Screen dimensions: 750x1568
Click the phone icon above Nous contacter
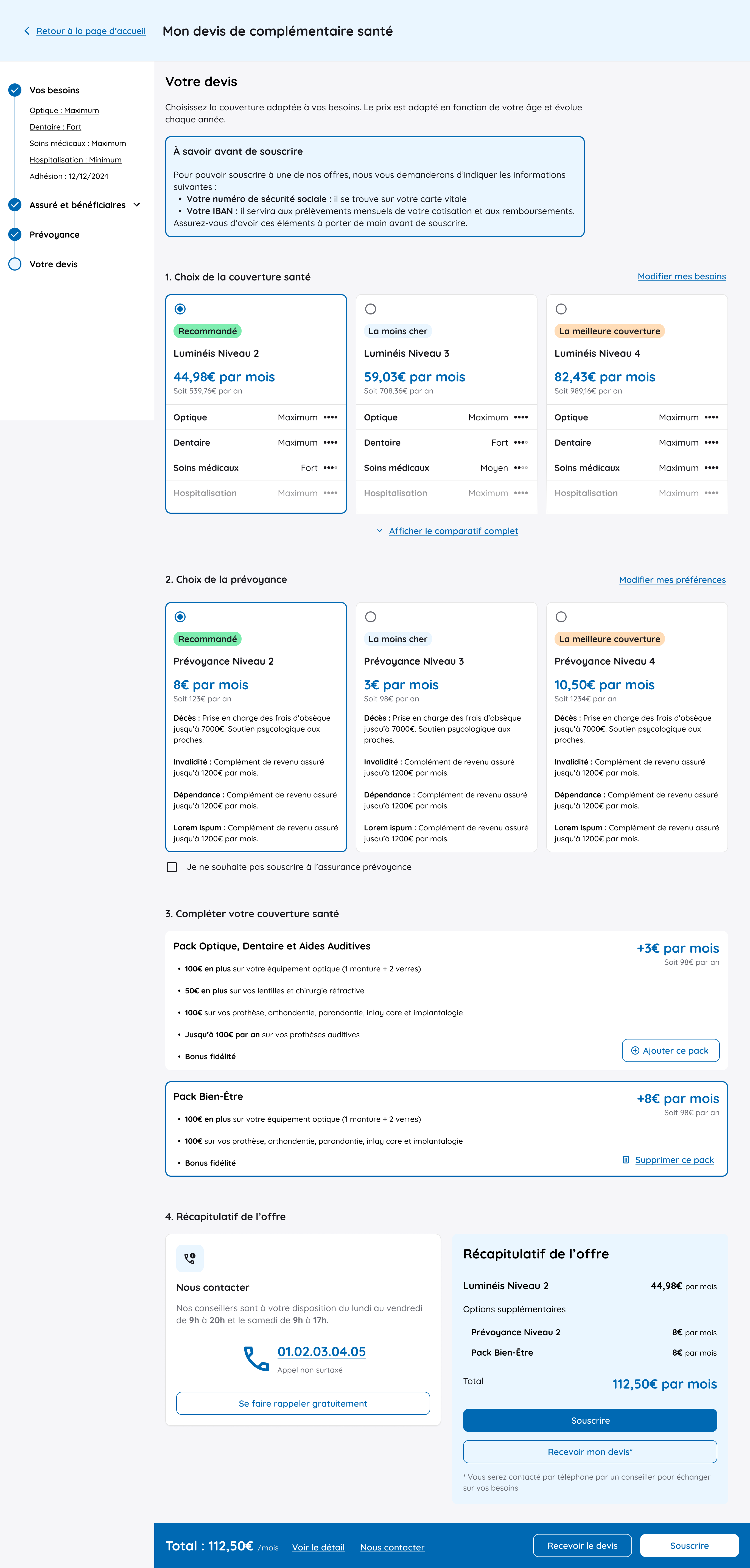pyautogui.click(x=190, y=1258)
